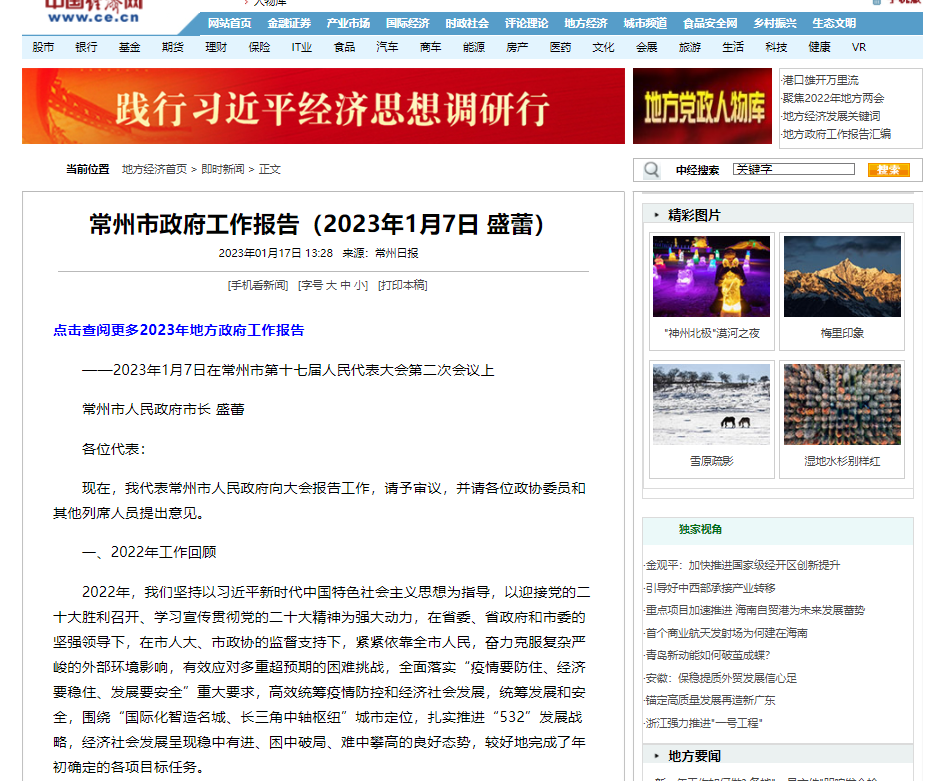The image size is (926, 781).
Task: Click the magnifier search icon
Action: click(x=651, y=170)
